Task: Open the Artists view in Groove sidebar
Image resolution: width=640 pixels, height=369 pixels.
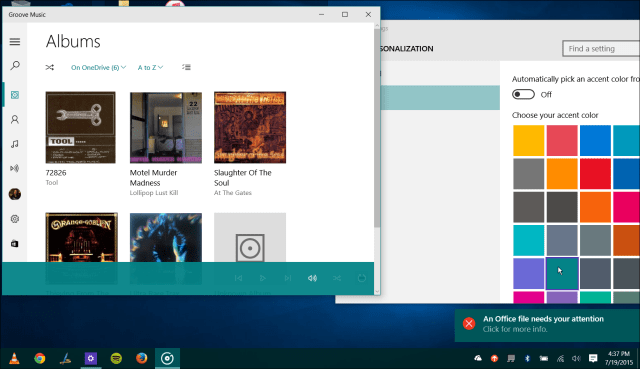Action: (x=15, y=119)
